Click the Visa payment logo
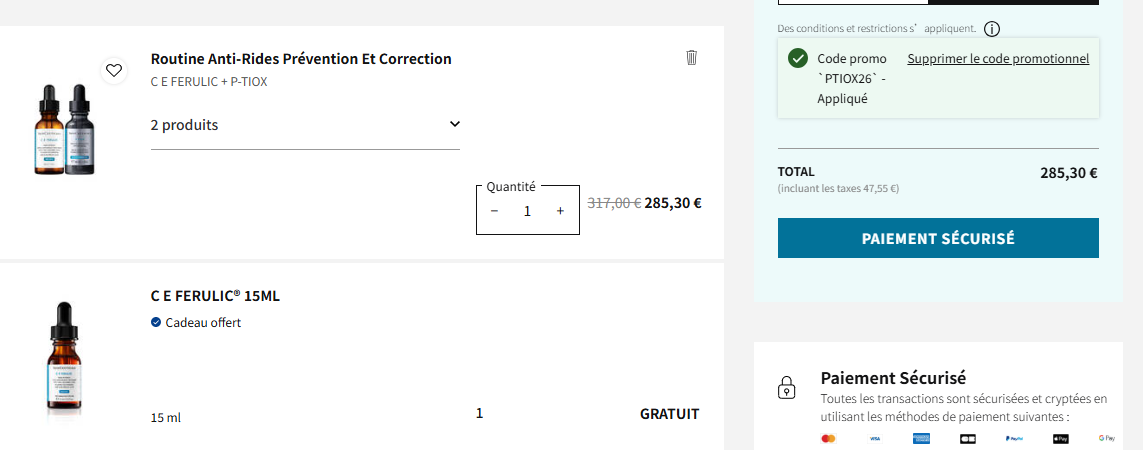The image size is (1143, 450). [x=875, y=438]
